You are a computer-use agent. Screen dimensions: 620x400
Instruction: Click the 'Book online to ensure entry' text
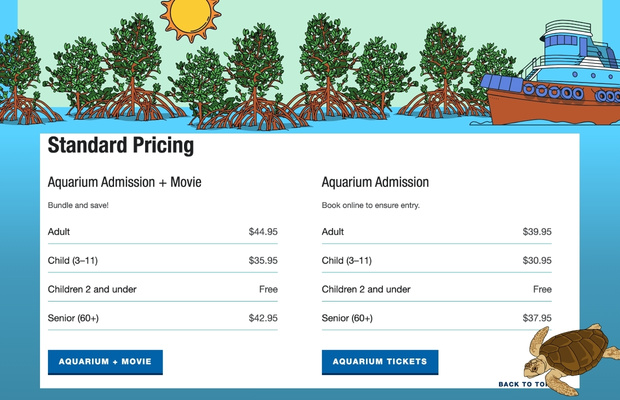point(370,206)
